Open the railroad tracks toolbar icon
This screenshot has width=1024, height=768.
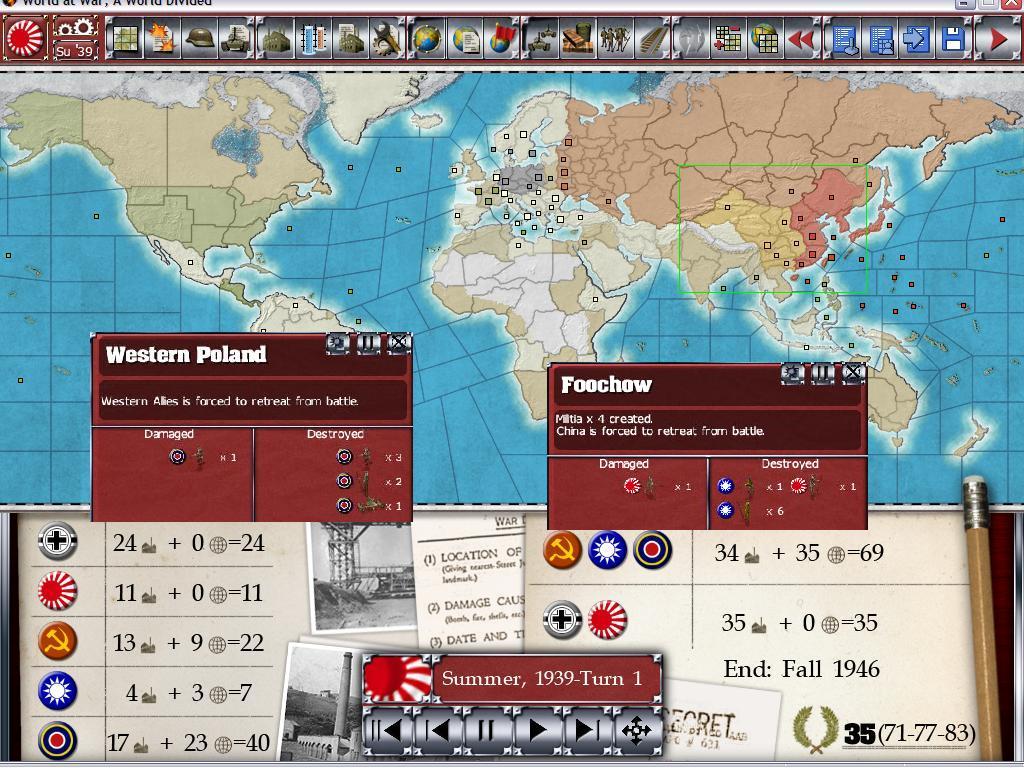[652, 39]
